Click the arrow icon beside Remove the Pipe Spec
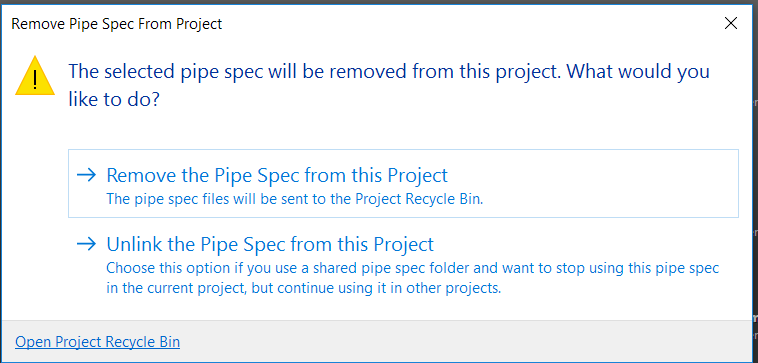The height and width of the screenshot is (363, 758). [x=87, y=175]
